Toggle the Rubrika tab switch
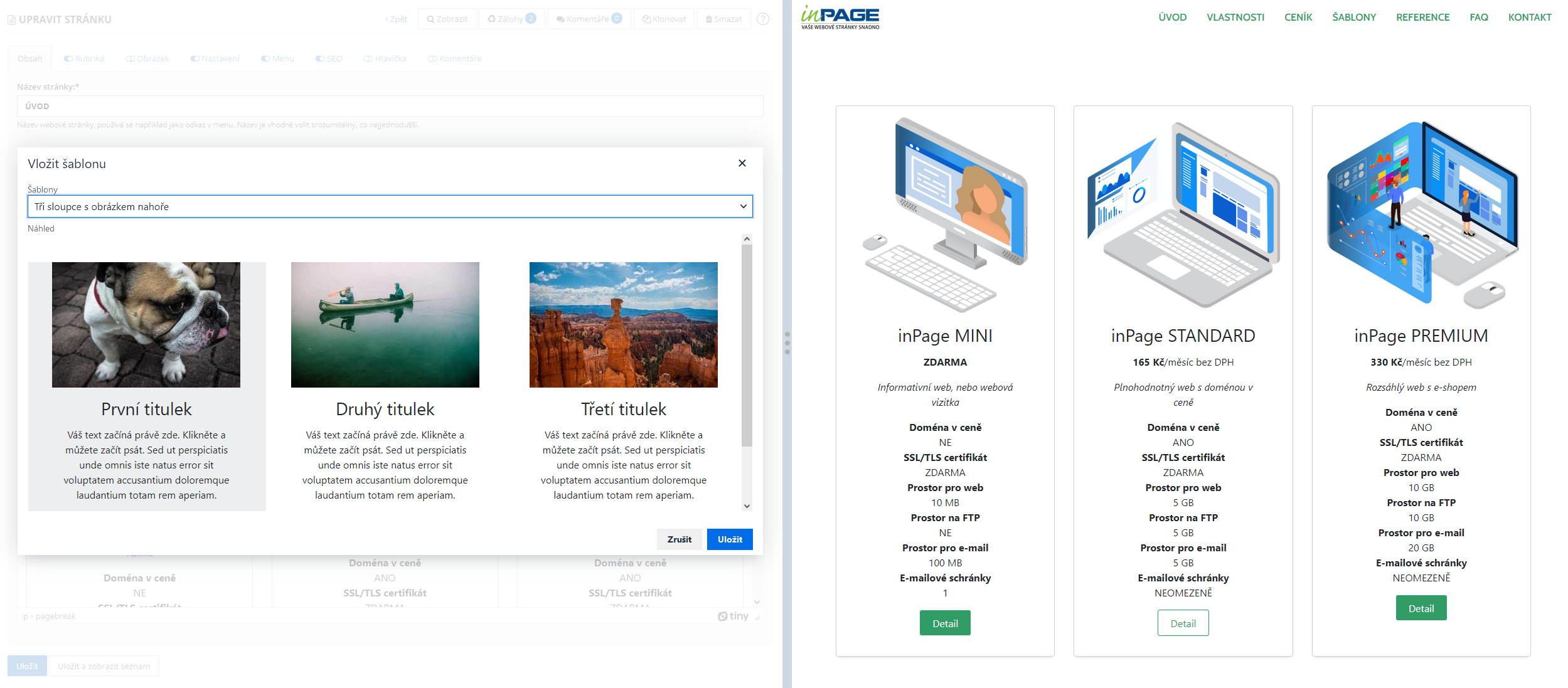This screenshot has height=688, width=1568. tap(68, 59)
